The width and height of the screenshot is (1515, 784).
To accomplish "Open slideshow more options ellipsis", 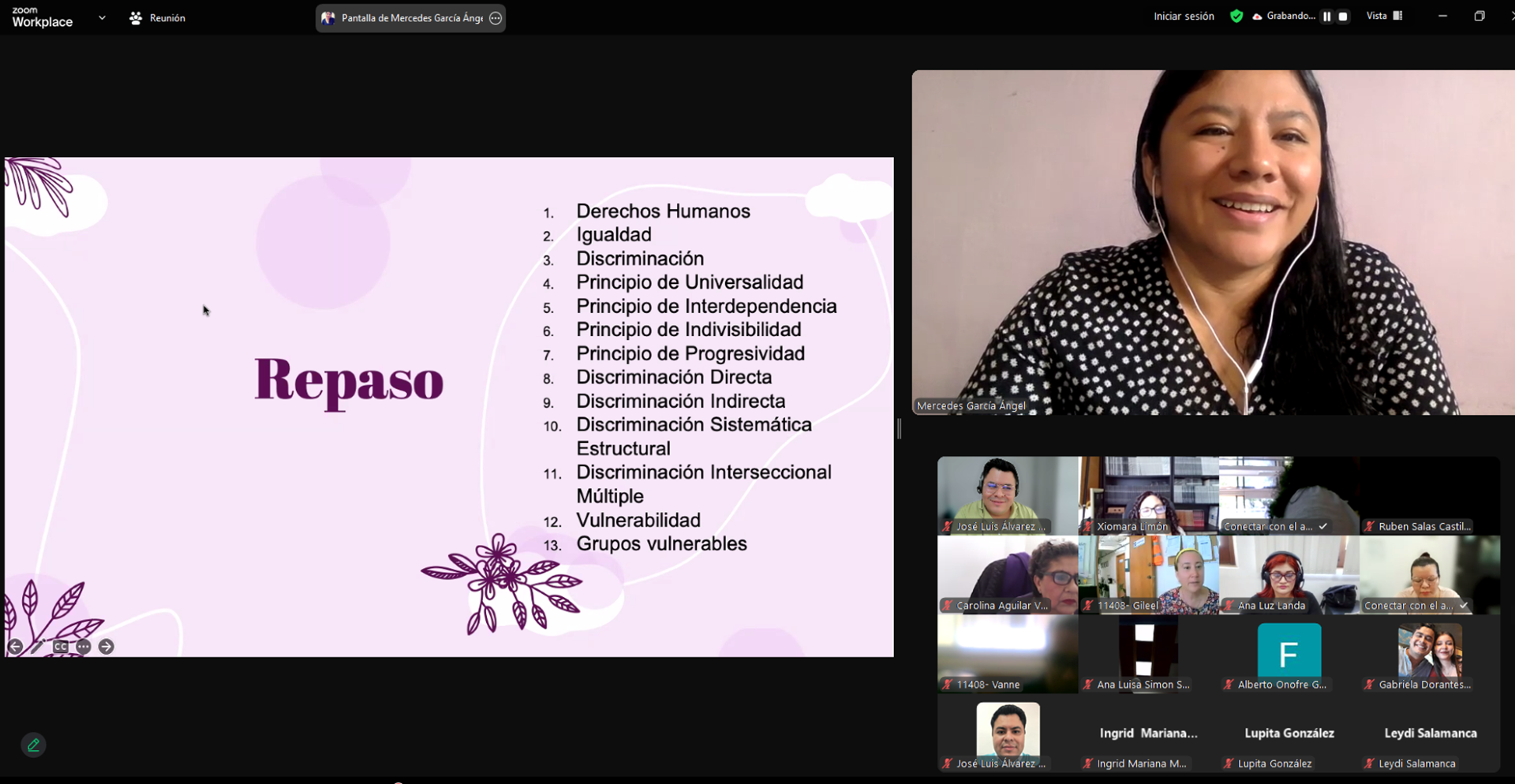I will (84, 647).
